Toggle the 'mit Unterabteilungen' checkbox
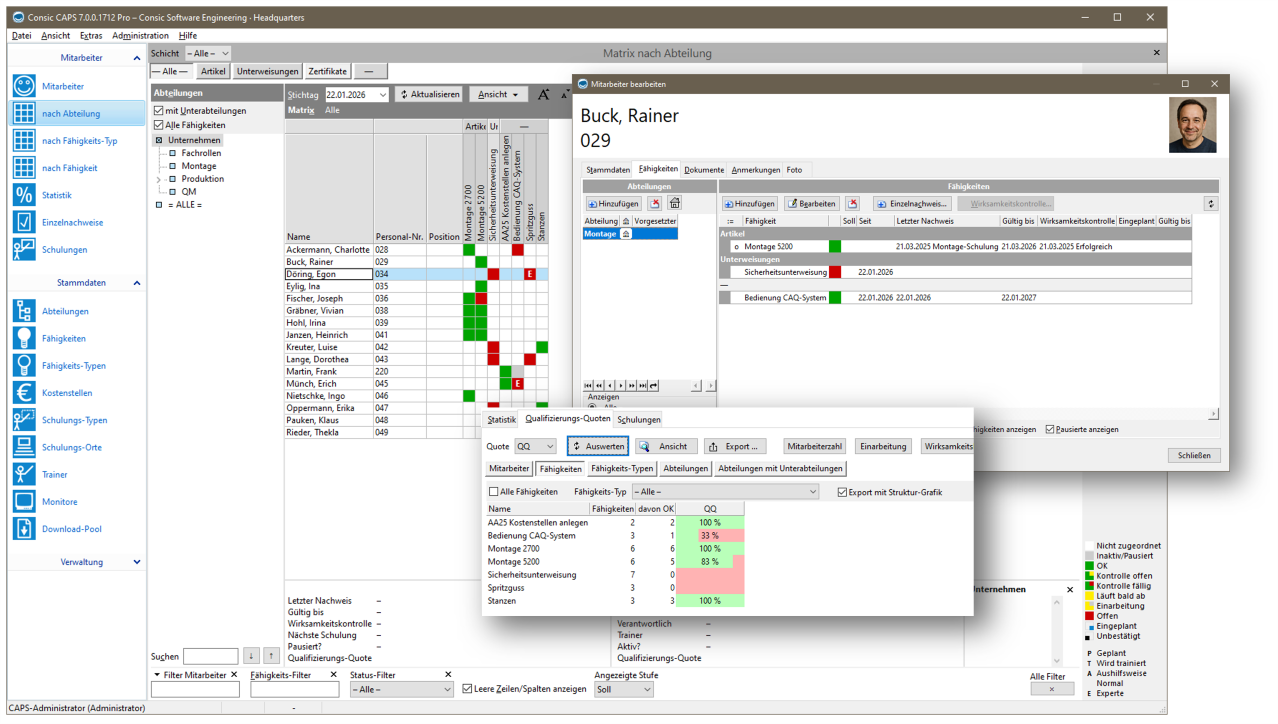This screenshot has height=724, width=1278. [158, 111]
